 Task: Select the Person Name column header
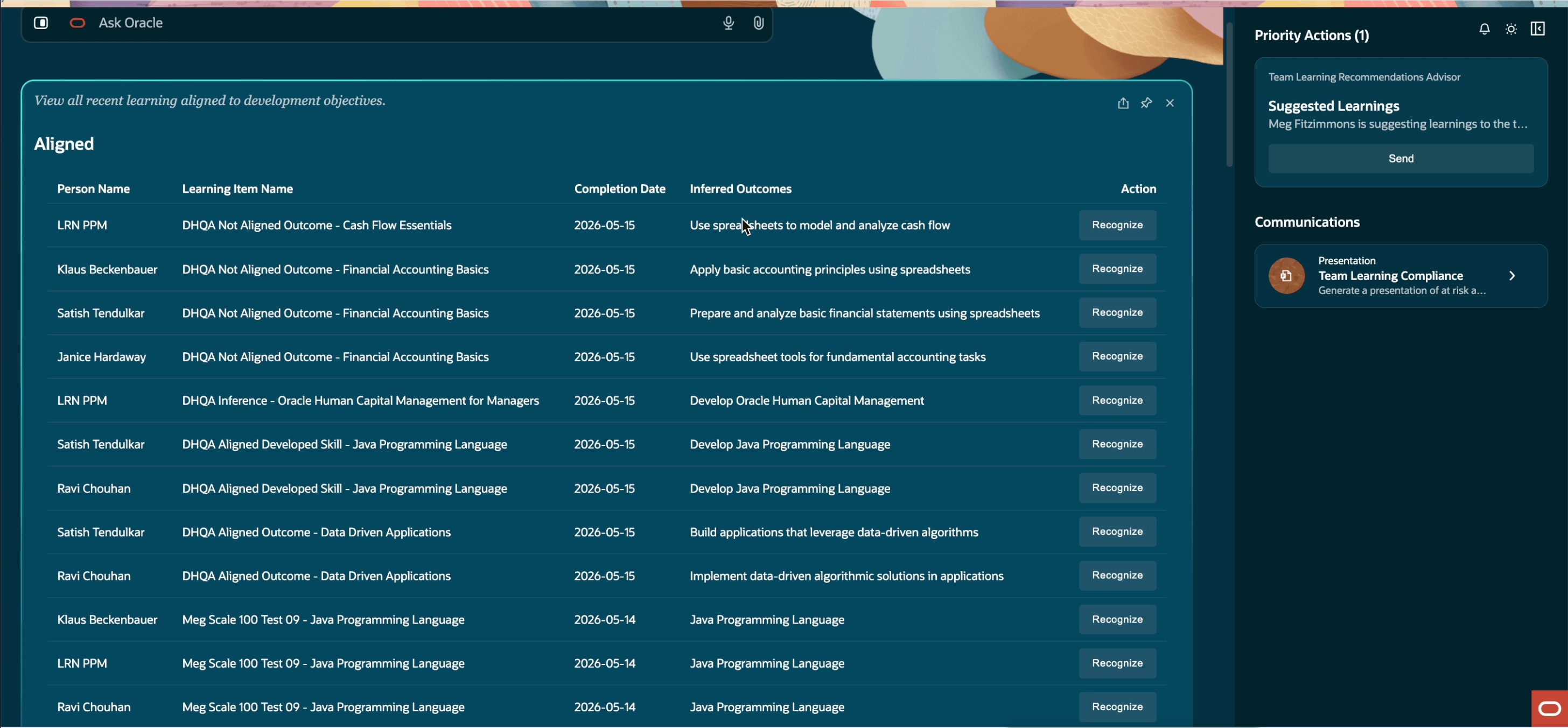coord(93,188)
